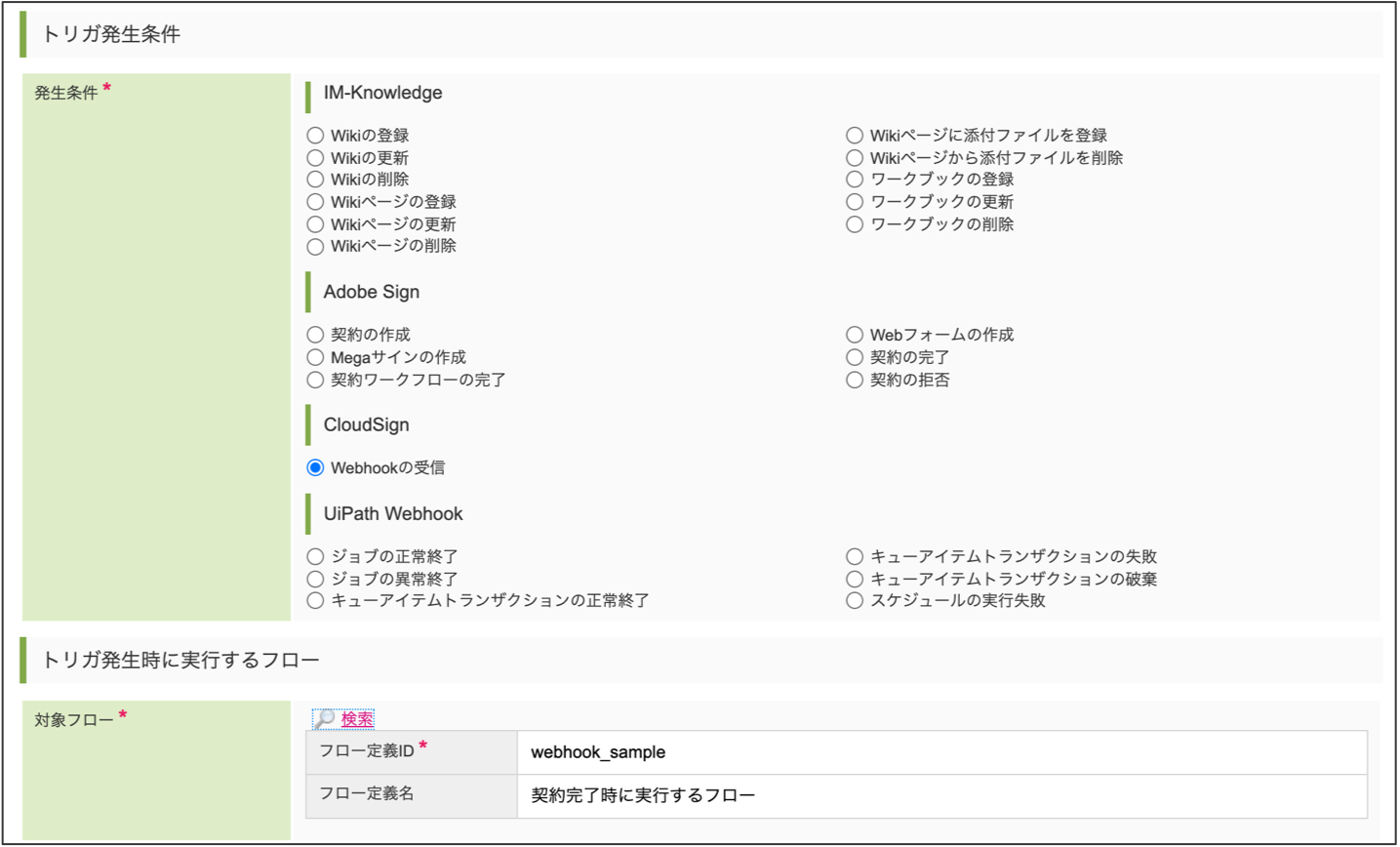This screenshot has width=1400, height=847.
Task: Select 契約の拒否 under Adobe Sign
Action: click(x=855, y=379)
